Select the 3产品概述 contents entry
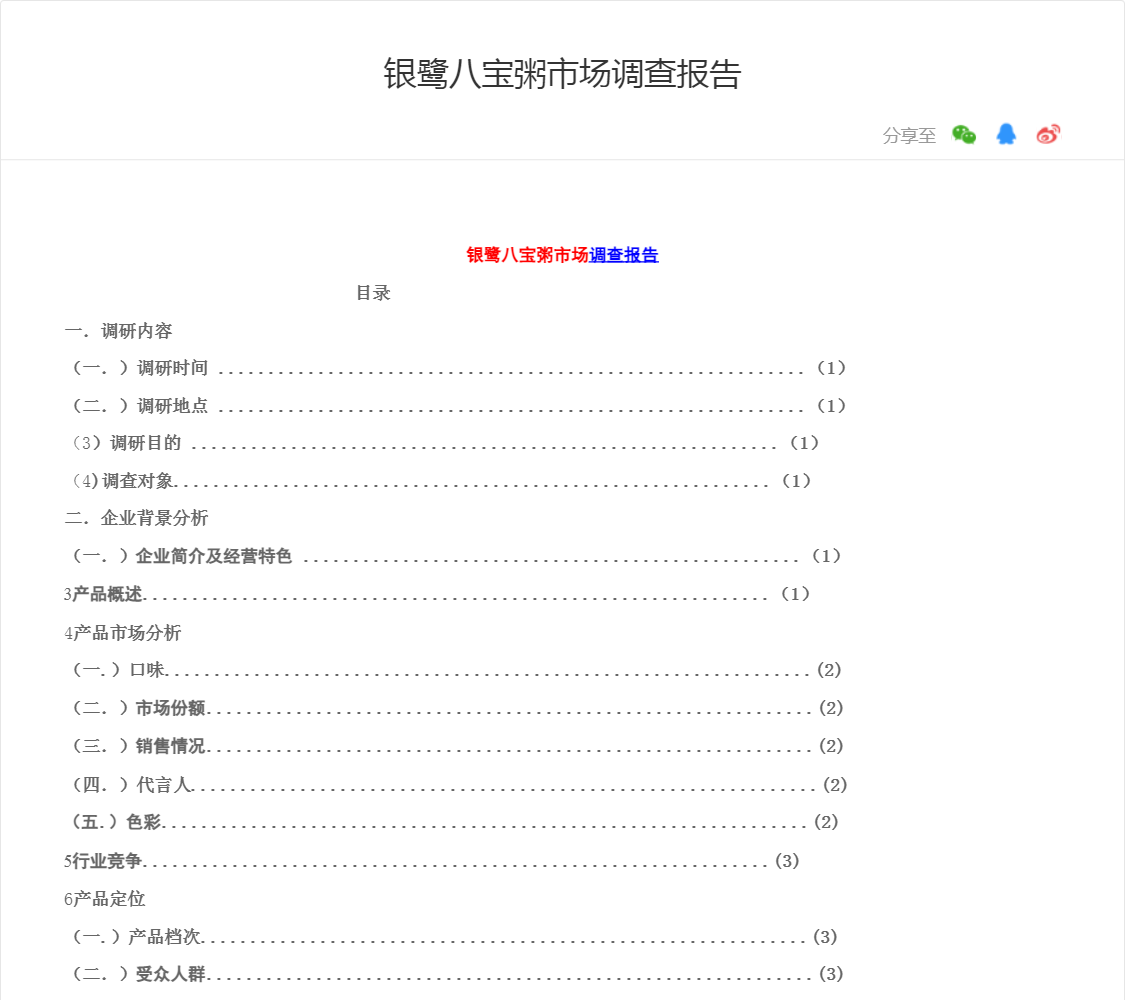 437,594
